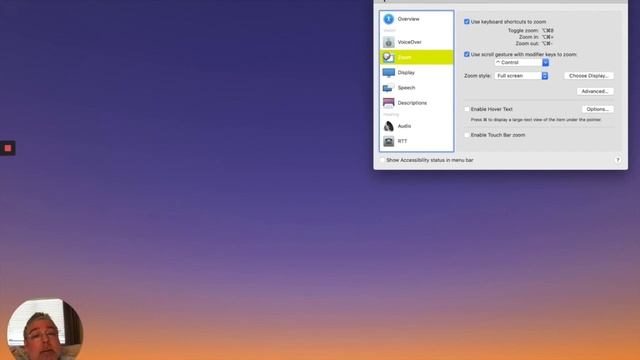Screen dimensions: 640x360
Task: Select the Descriptions row label
Action: [x=412, y=103]
